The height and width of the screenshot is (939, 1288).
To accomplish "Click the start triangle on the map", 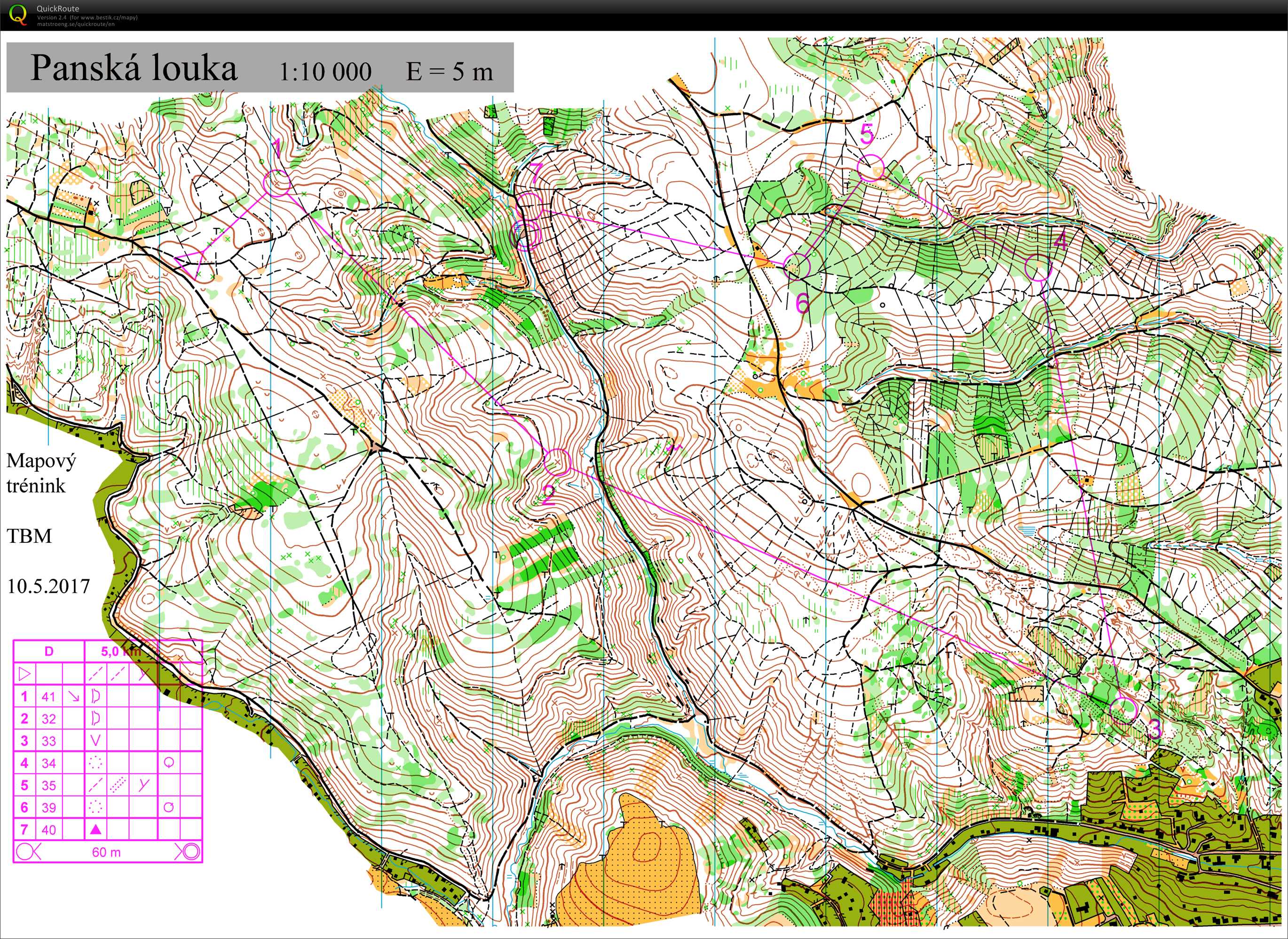I will [192, 262].
